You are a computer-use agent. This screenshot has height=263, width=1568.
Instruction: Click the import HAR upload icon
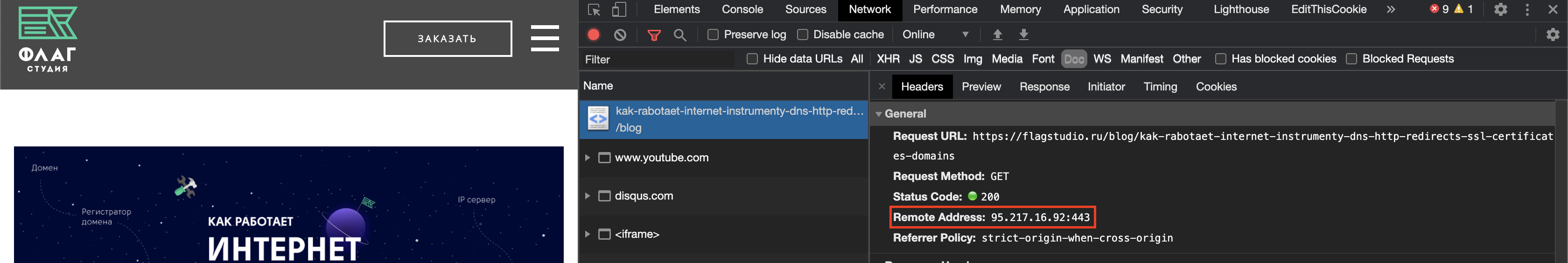(x=997, y=35)
